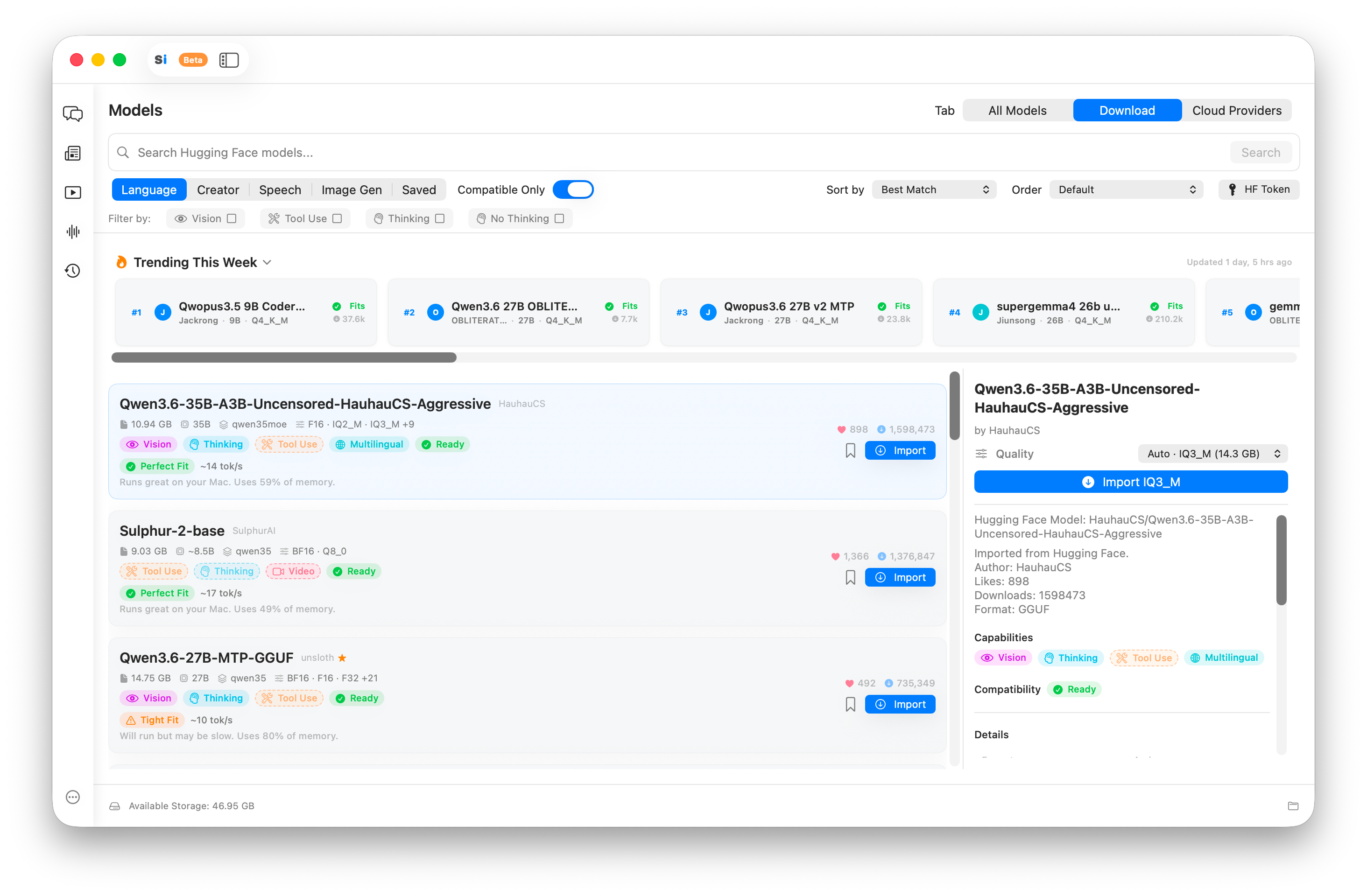
Task: Switch to the Cloud Providers tab
Action: 1237,110
